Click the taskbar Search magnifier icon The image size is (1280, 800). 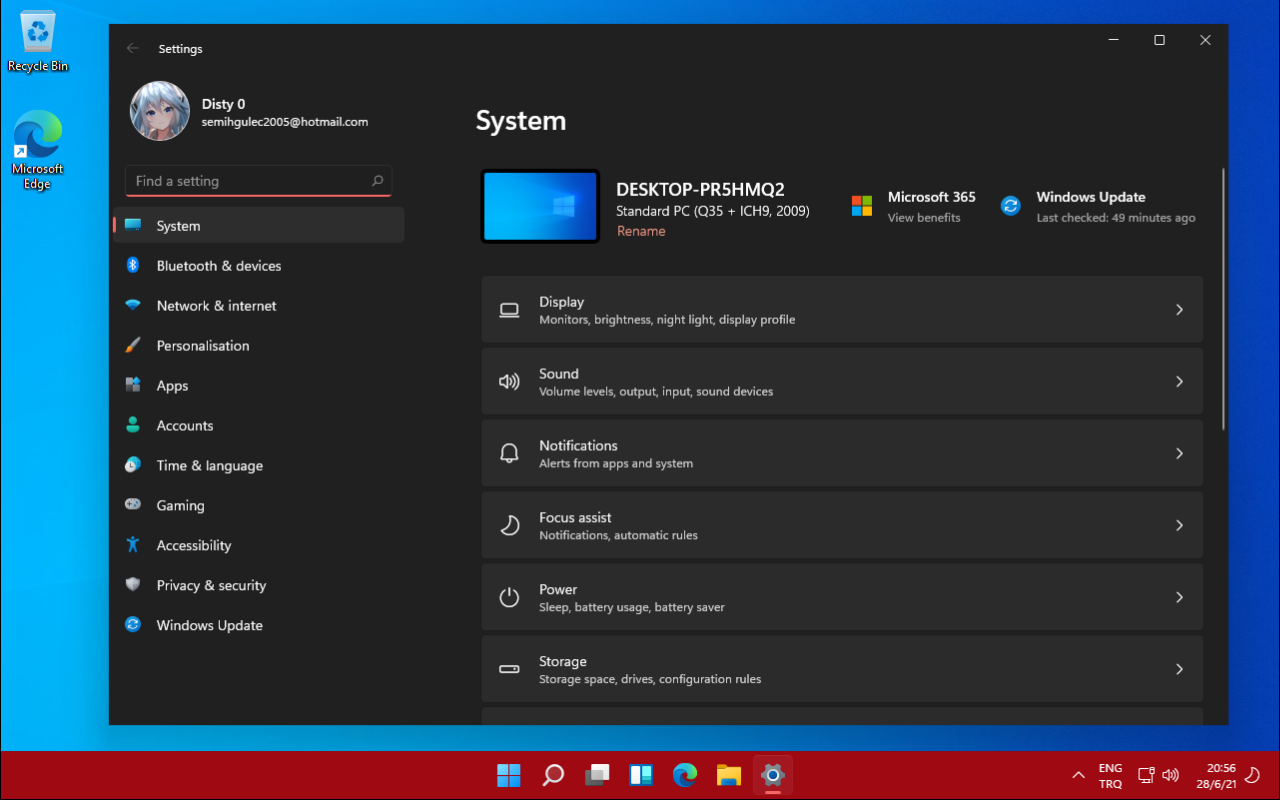click(x=552, y=775)
